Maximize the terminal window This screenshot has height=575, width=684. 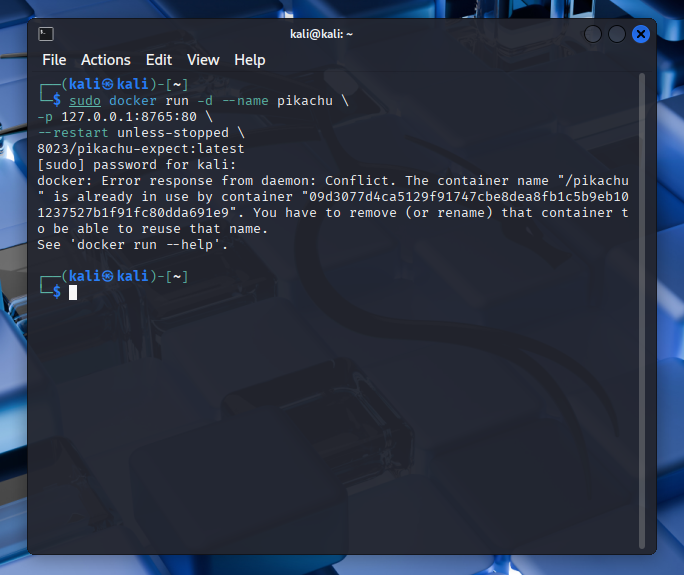(617, 34)
